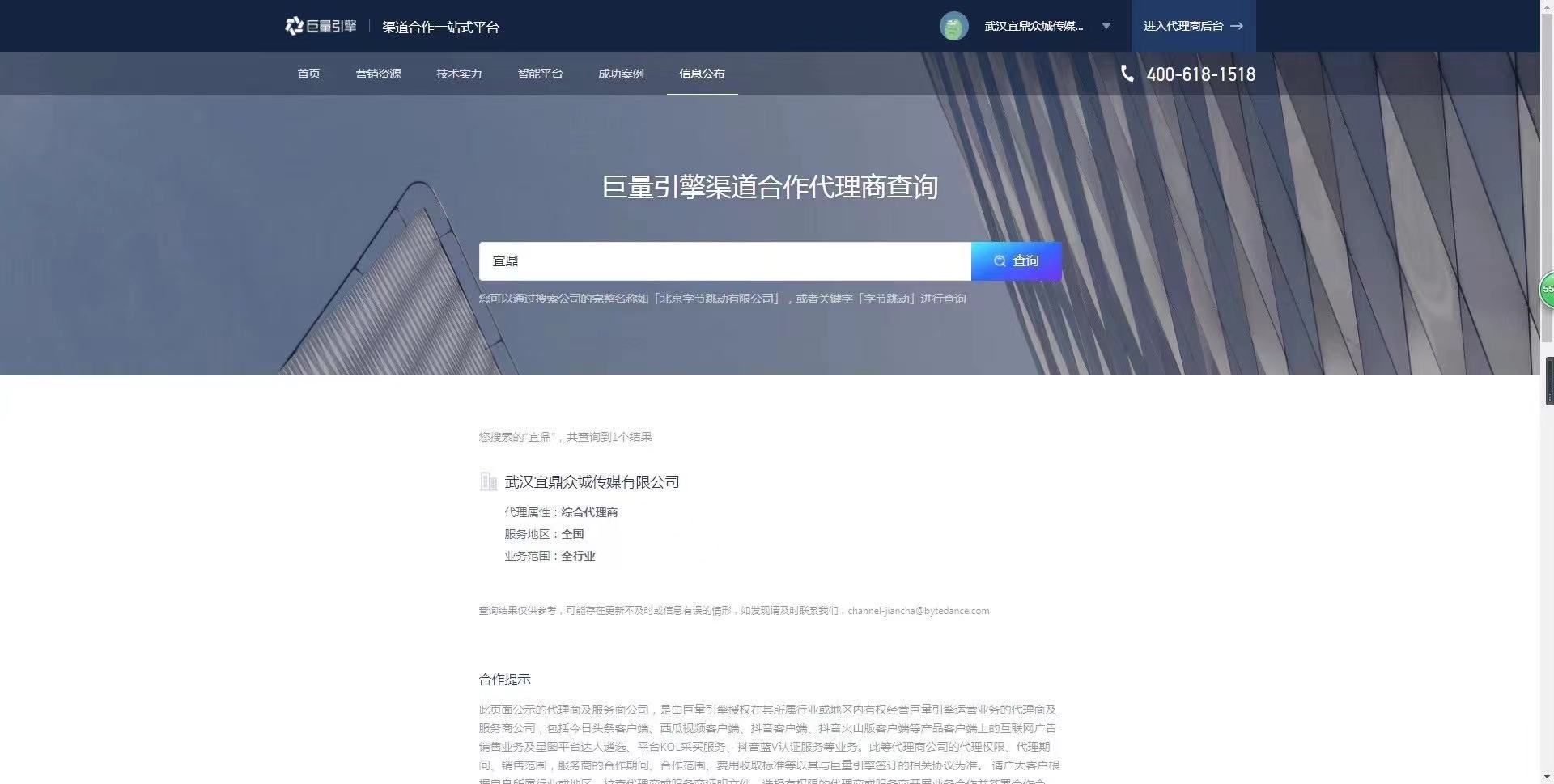Image resolution: width=1554 pixels, height=784 pixels.
Task: Switch to 技术实力 section
Action: pyautogui.click(x=459, y=74)
